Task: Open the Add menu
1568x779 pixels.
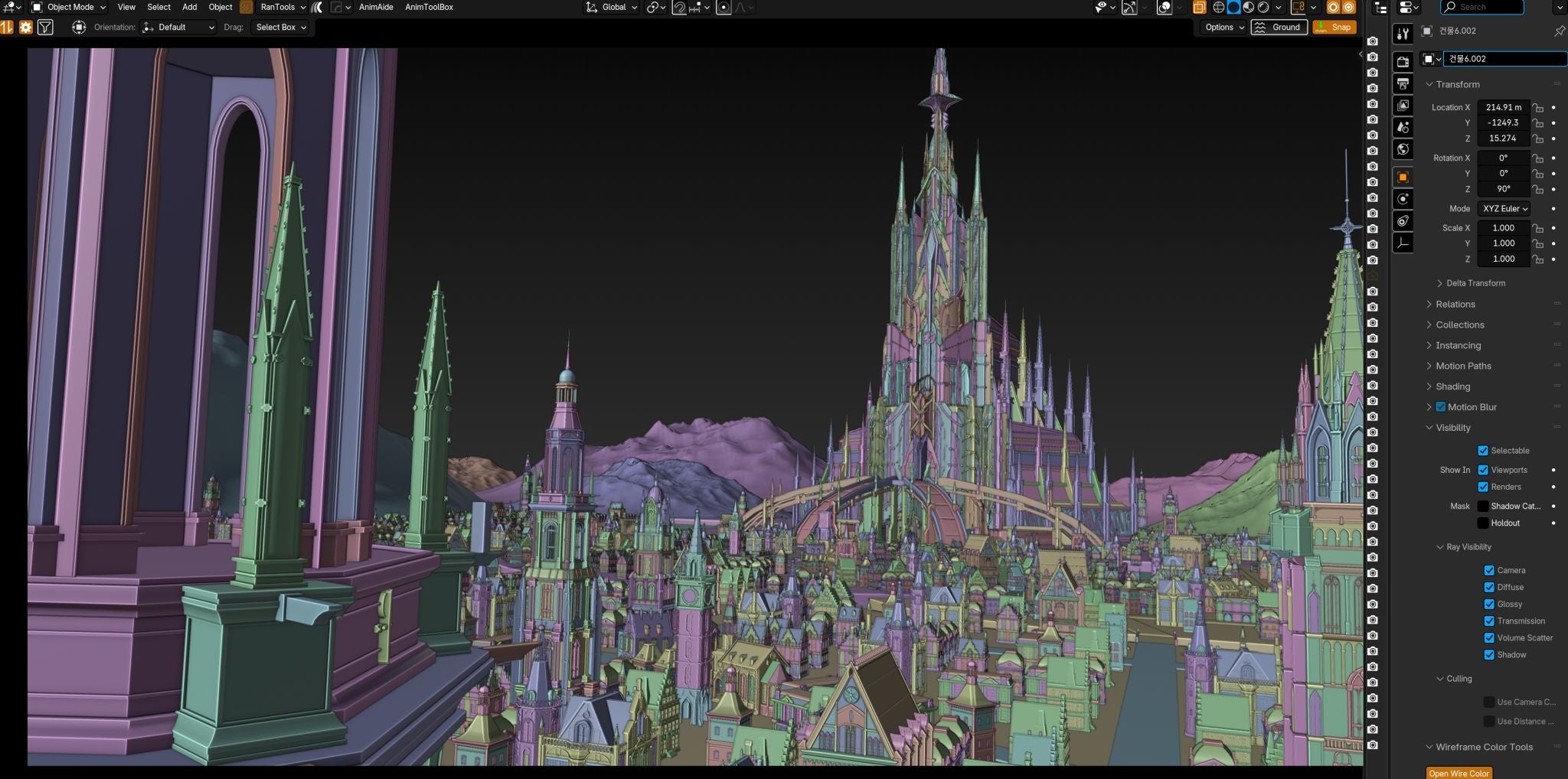Action: [189, 7]
